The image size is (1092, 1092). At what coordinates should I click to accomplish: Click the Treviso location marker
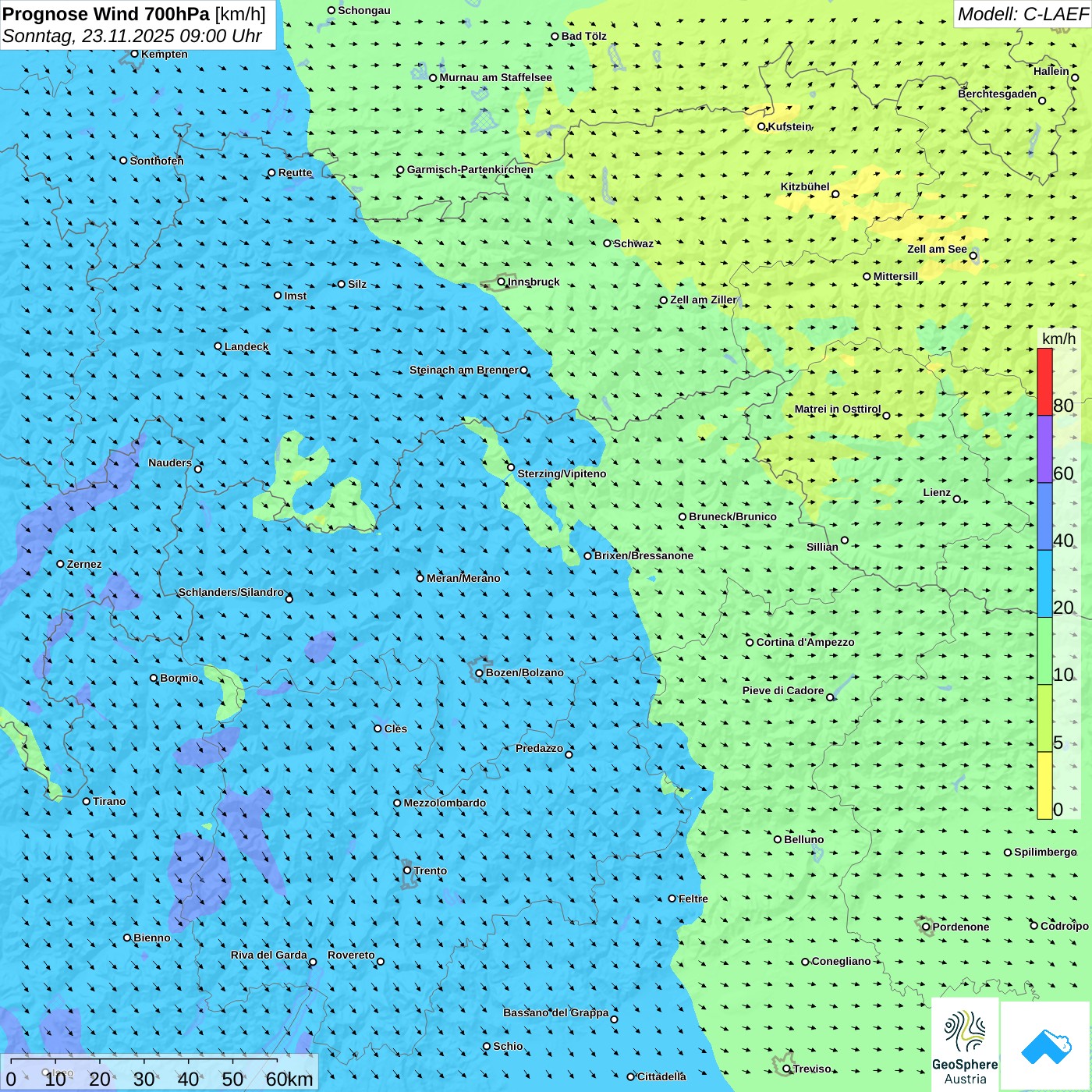[x=786, y=1069]
